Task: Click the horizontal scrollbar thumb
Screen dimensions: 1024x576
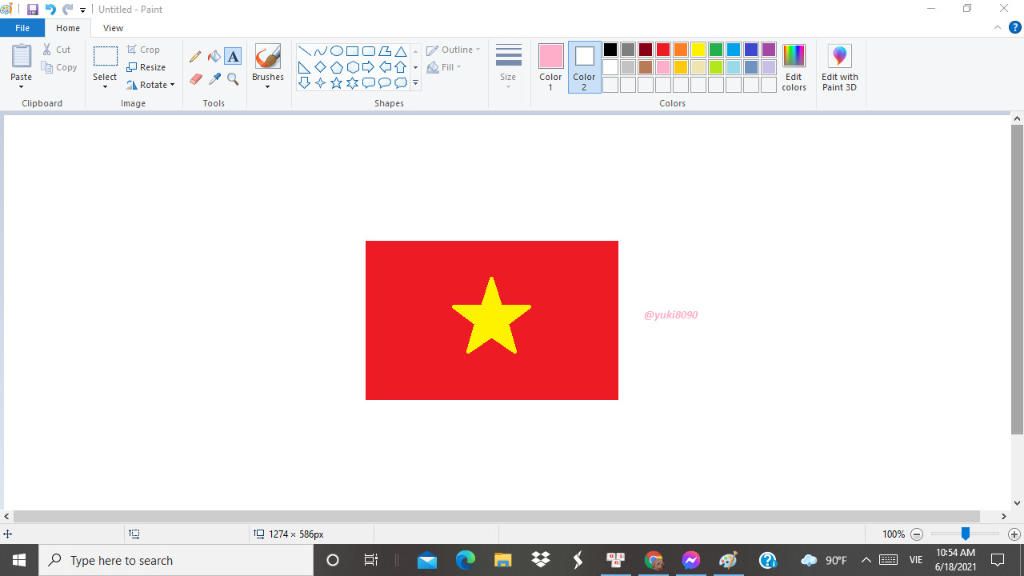Action: click(497, 516)
